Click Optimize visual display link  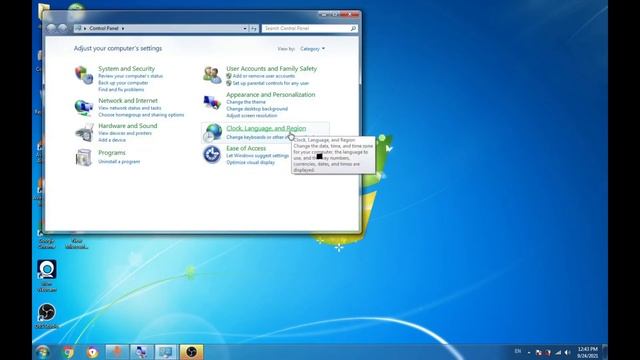coord(250,162)
